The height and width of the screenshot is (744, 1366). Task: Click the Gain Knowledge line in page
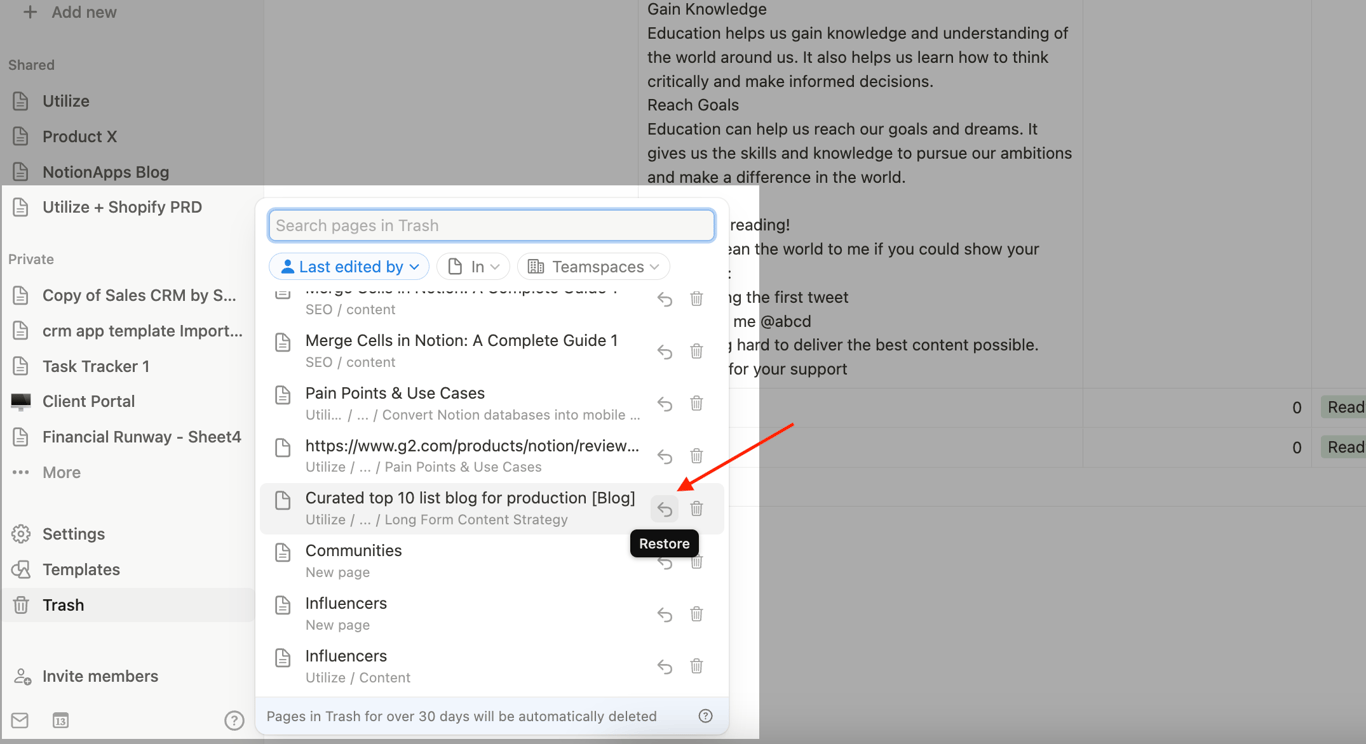[707, 10]
